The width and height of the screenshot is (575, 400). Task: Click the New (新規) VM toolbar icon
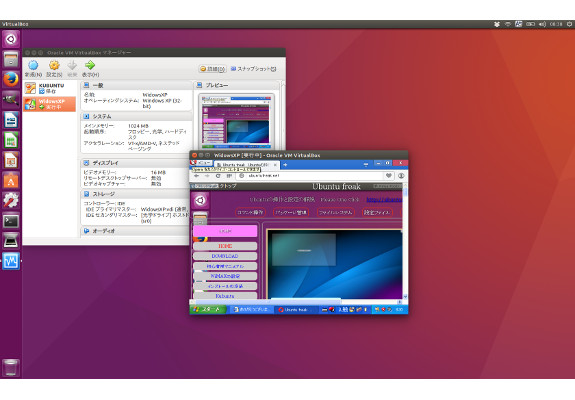click(33, 68)
